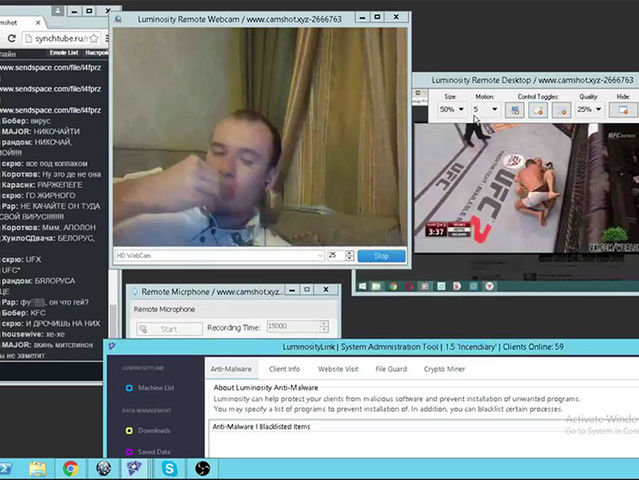This screenshot has height=480, width=639.
Task: Open the Website Visit tab
Action: pos(338,369)
